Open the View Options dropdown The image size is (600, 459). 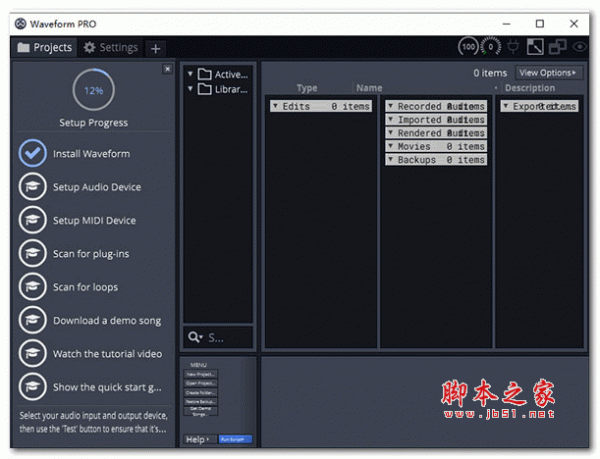tap(548, 73)
